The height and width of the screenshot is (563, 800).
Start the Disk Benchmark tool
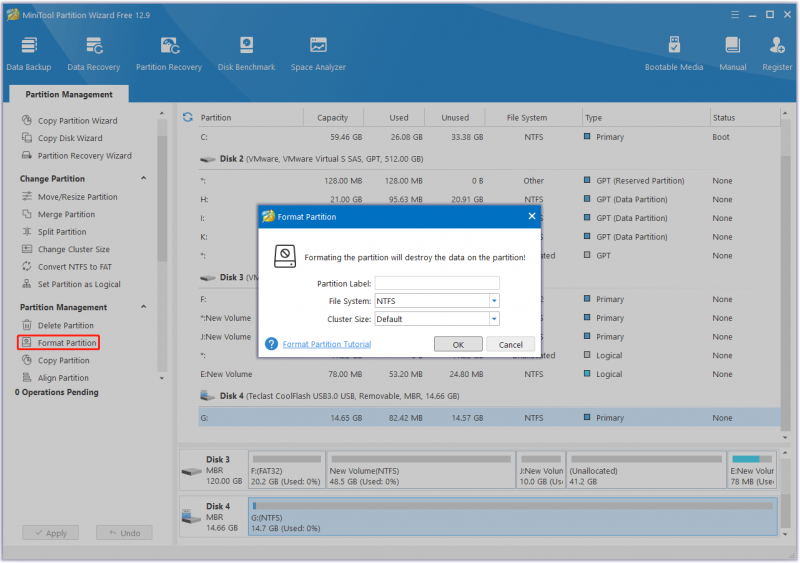pos(246,53)
